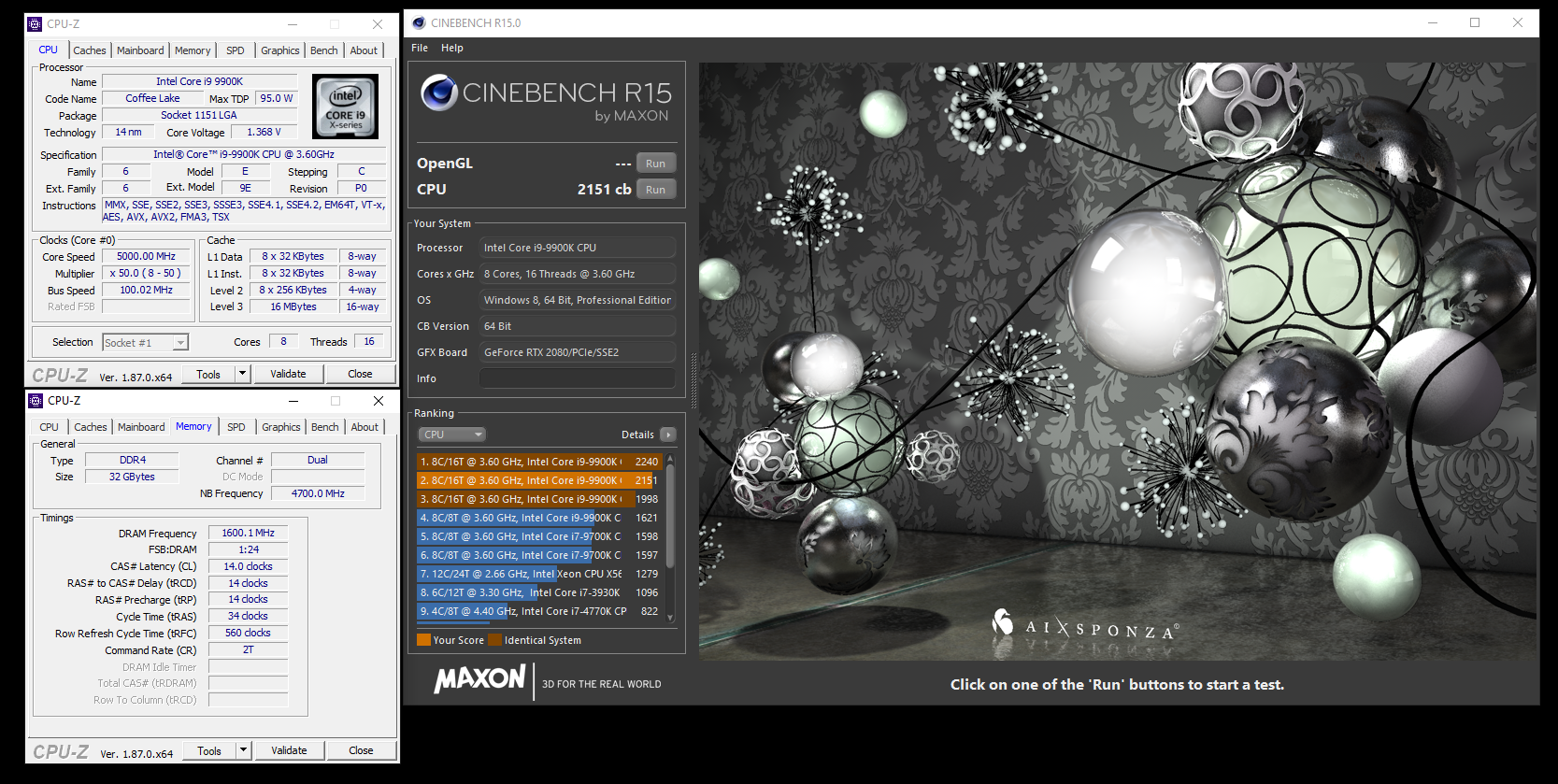Click the NB Frequency 4700.0 MHz value
1558x784 pixels.
[318, 493]
